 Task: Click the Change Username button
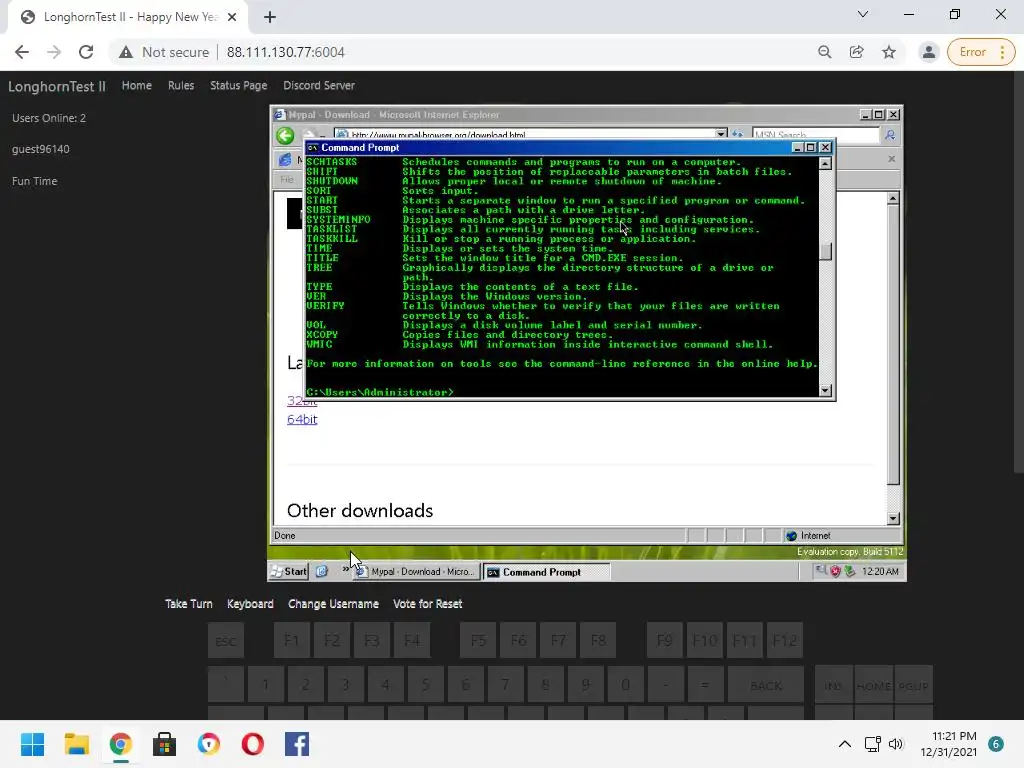[x=333, y=604]
